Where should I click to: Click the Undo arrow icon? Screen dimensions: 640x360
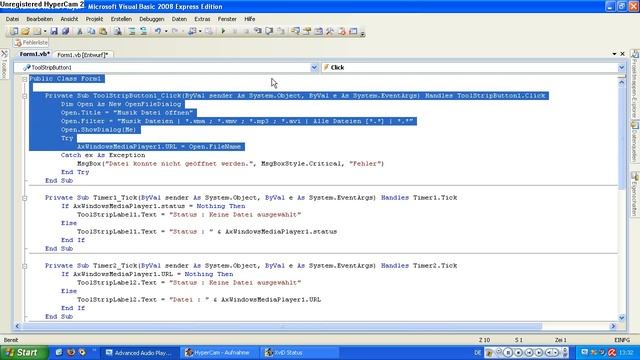(x=158, y=31)
